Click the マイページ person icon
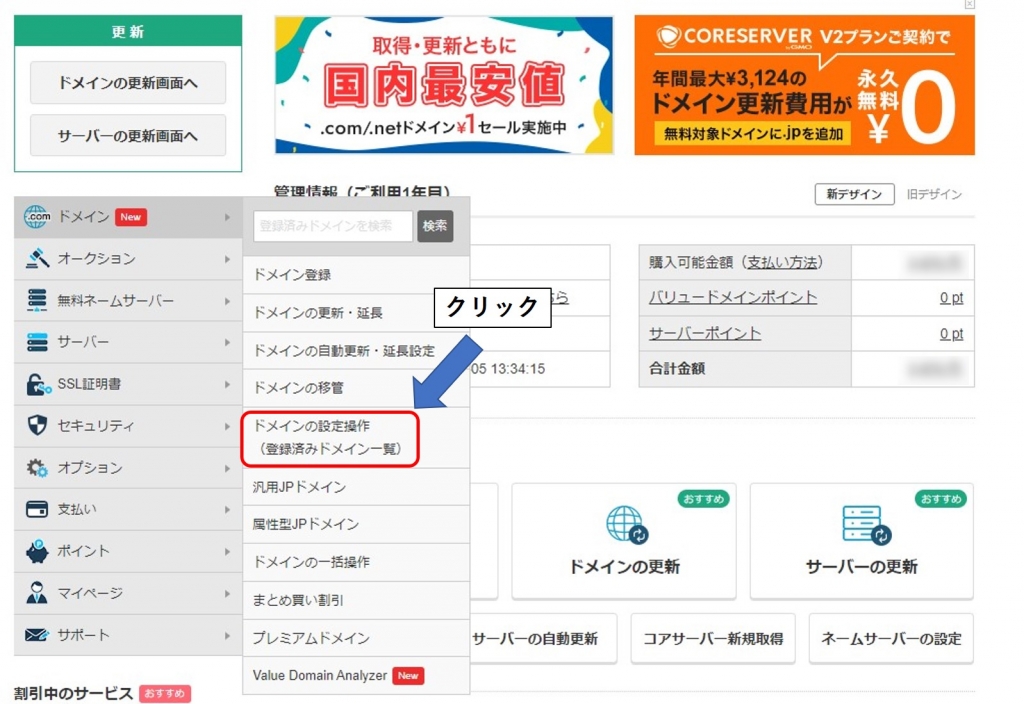1024x704 pixels. point(37,592)
